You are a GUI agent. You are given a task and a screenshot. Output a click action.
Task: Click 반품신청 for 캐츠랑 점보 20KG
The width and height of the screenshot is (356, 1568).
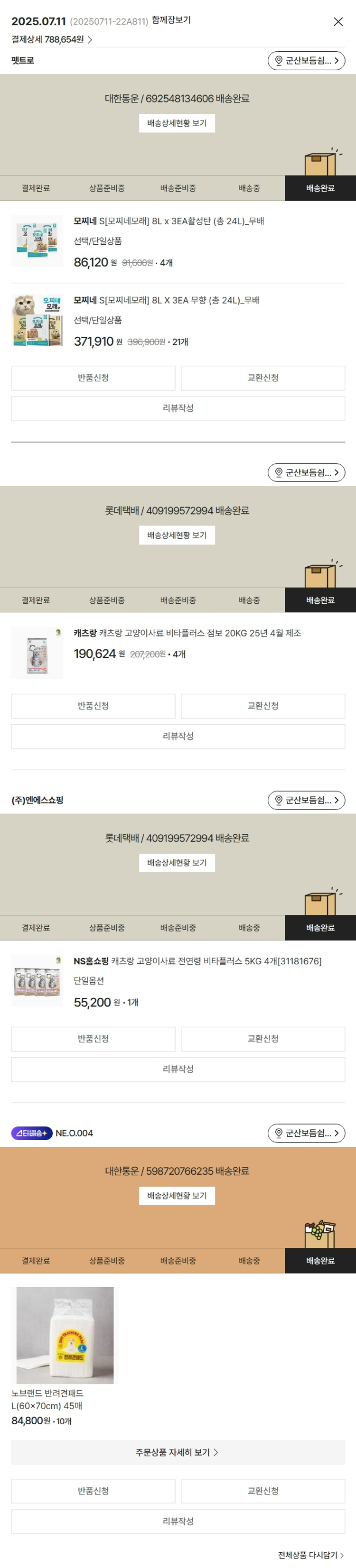click(93, 705)
